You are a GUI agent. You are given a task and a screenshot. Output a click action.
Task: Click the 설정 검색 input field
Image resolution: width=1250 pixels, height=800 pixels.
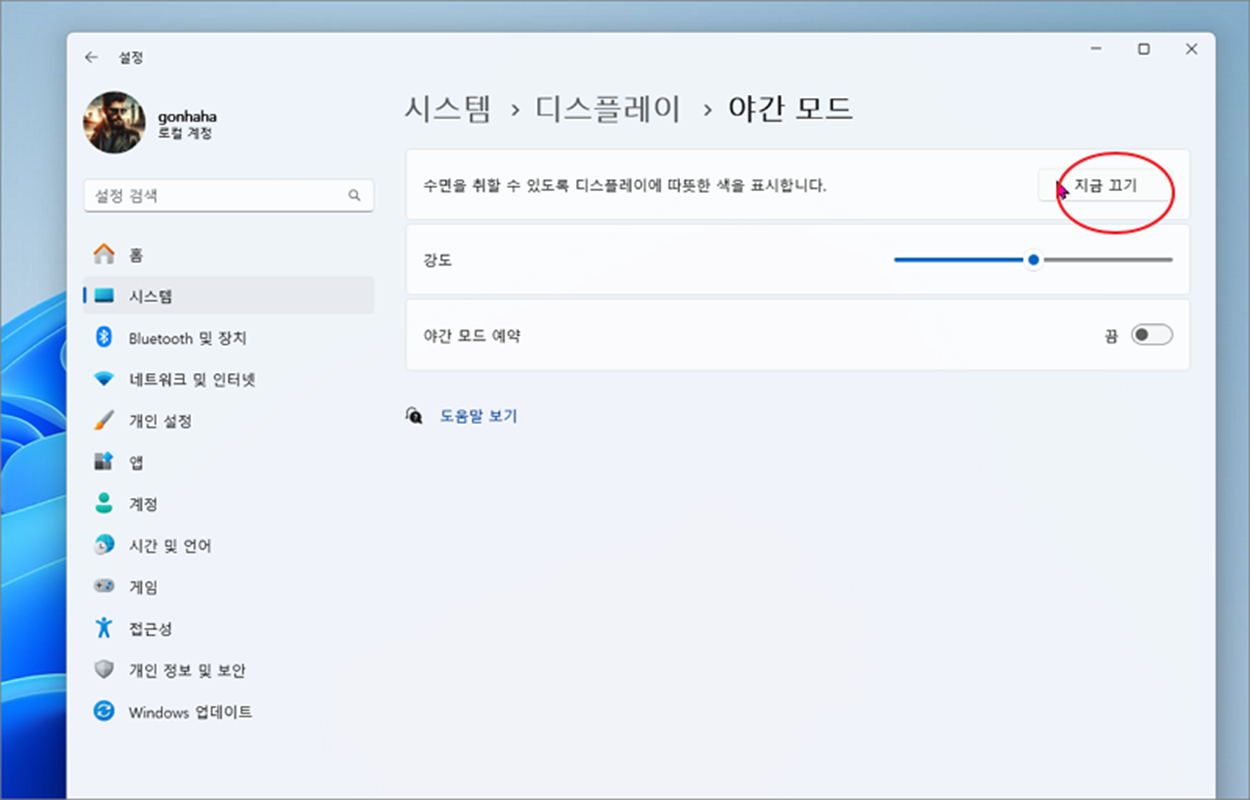pos(229,196)
